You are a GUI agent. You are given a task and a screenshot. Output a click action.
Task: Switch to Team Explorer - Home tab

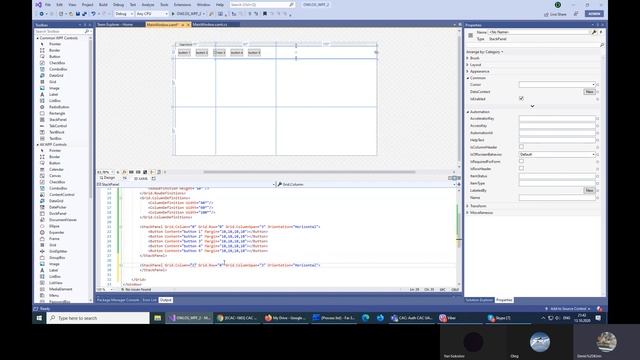tap(115, 24)
